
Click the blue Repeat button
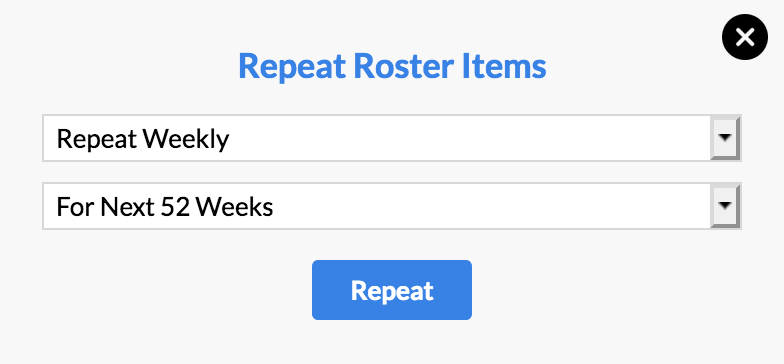coord(392,290)
